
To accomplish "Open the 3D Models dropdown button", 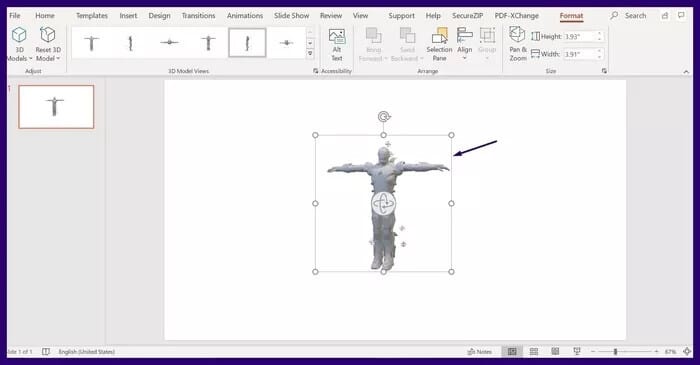I will click(x=19, y=43).
